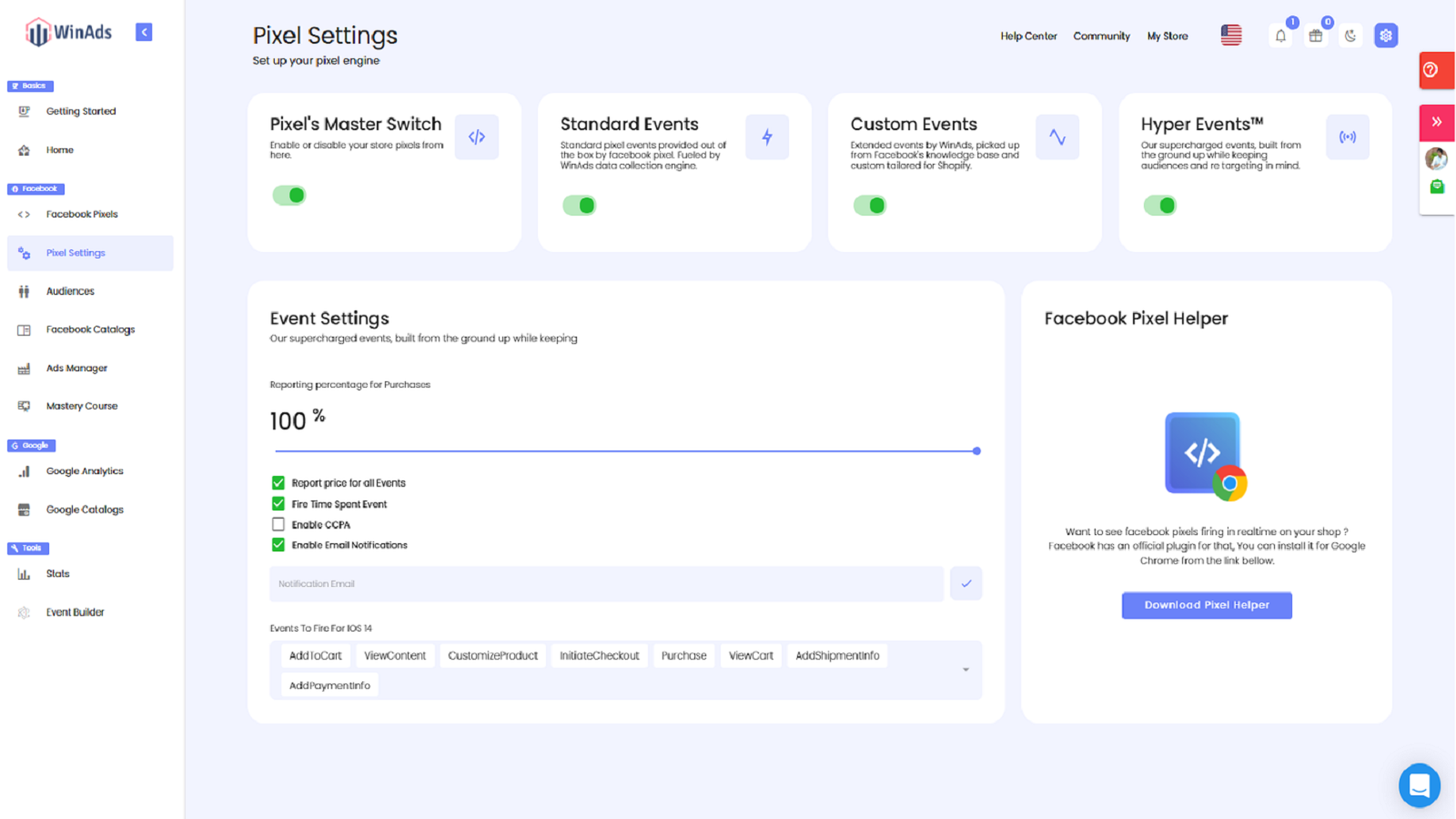Click Download Pixel Helper button
Screen dimensions: 1456x819
[x=1207, y=605]
